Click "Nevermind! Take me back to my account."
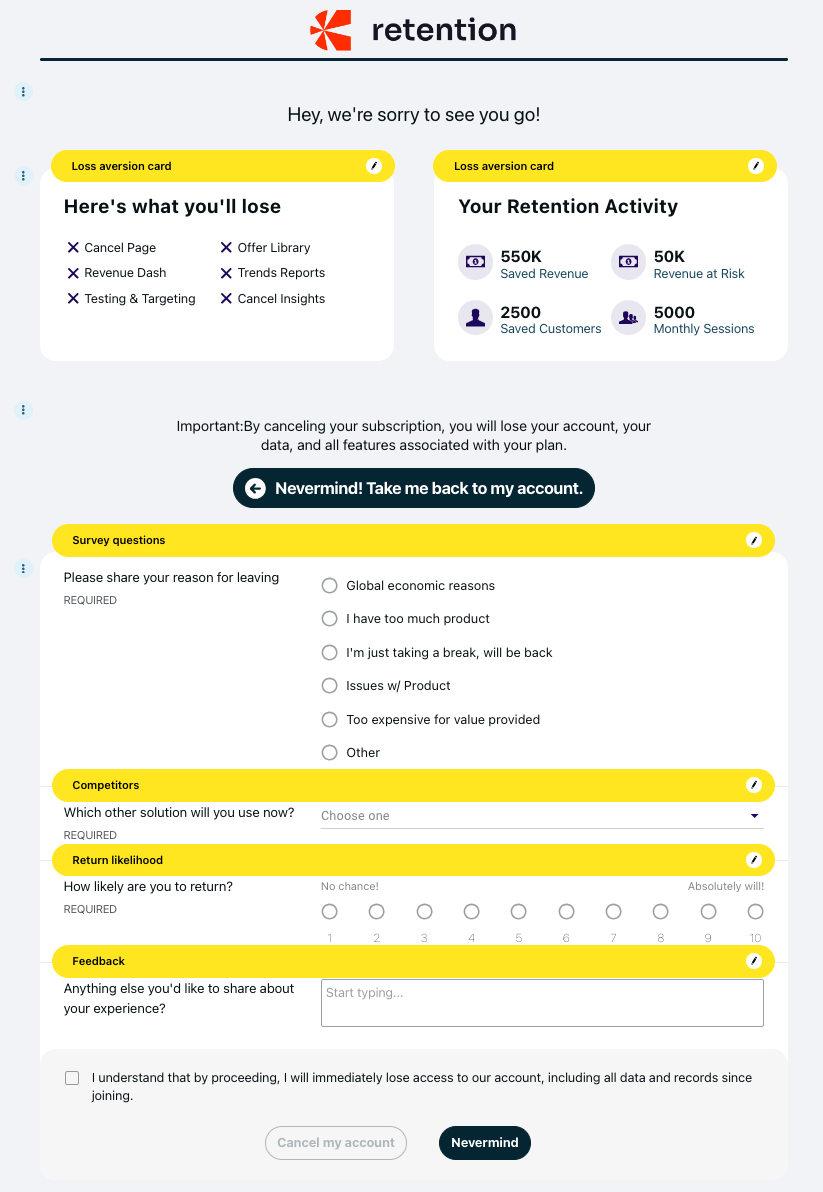 pyautogui.click(x=414, y=488)
